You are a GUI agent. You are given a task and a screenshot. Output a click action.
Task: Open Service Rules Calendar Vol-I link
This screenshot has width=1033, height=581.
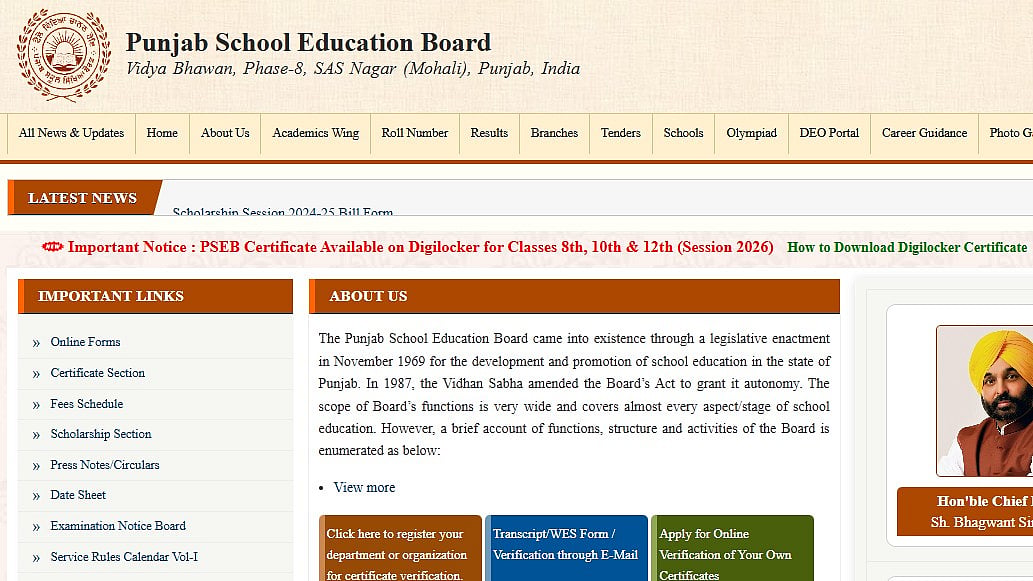tap(124, 557)
